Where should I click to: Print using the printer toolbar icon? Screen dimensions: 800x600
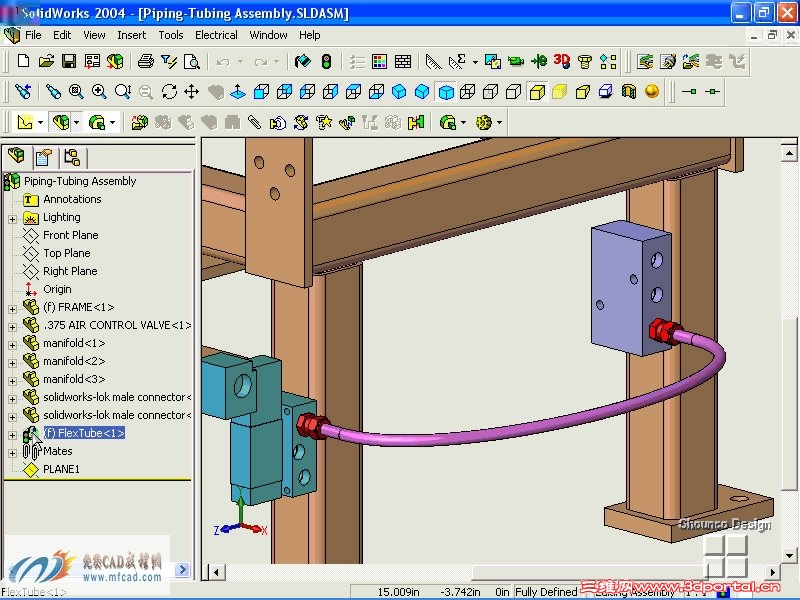[145, 61]
